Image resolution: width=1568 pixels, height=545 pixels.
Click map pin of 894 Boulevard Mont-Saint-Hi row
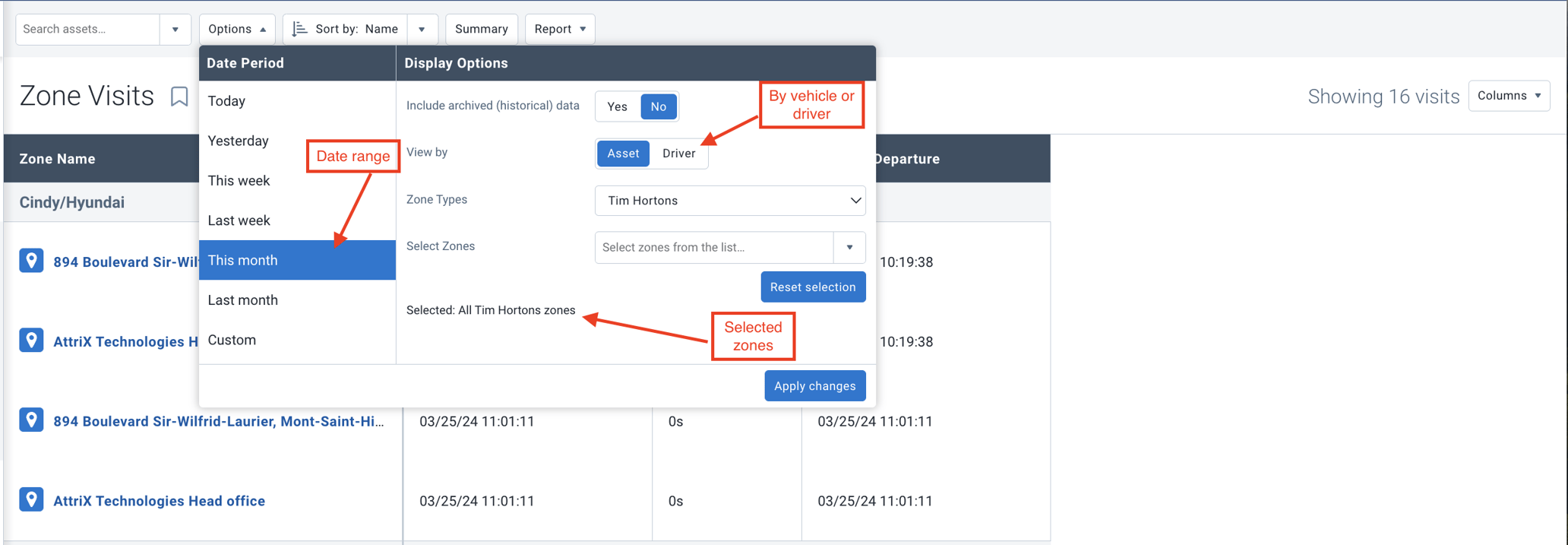pos(31,420)
